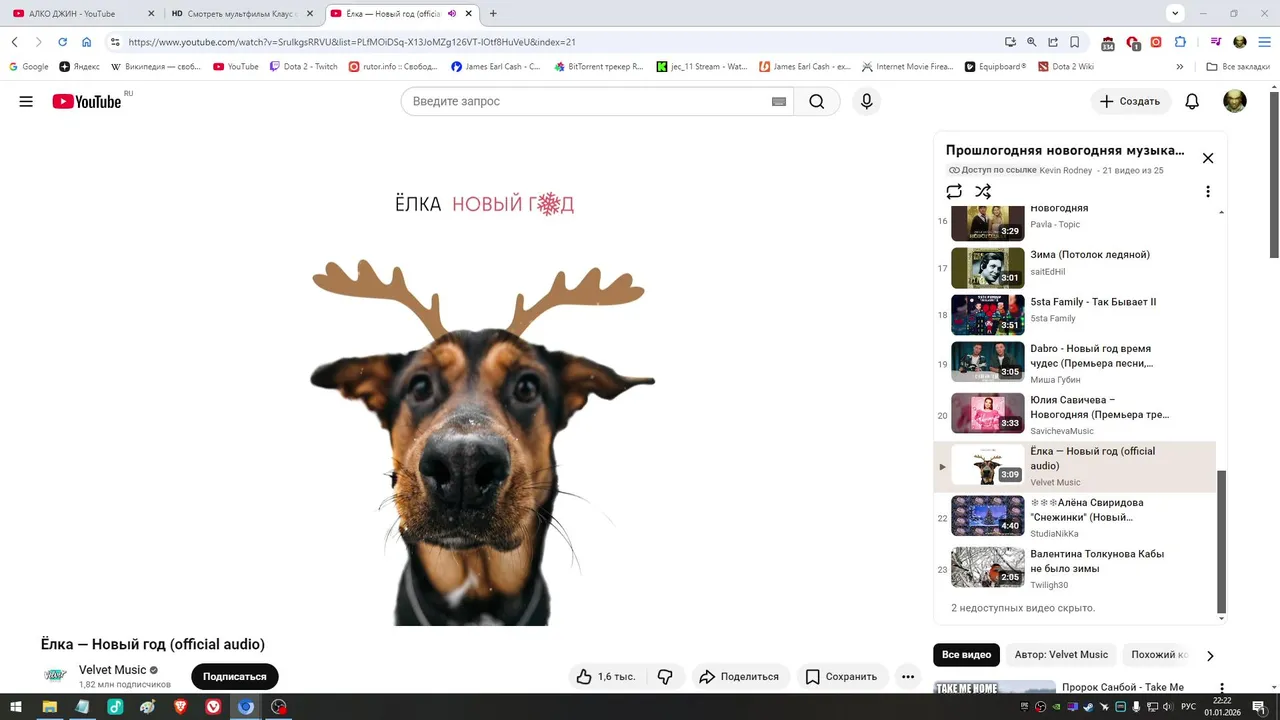Open the browser extensions puzzle icon

click(x=1180, y=42)
